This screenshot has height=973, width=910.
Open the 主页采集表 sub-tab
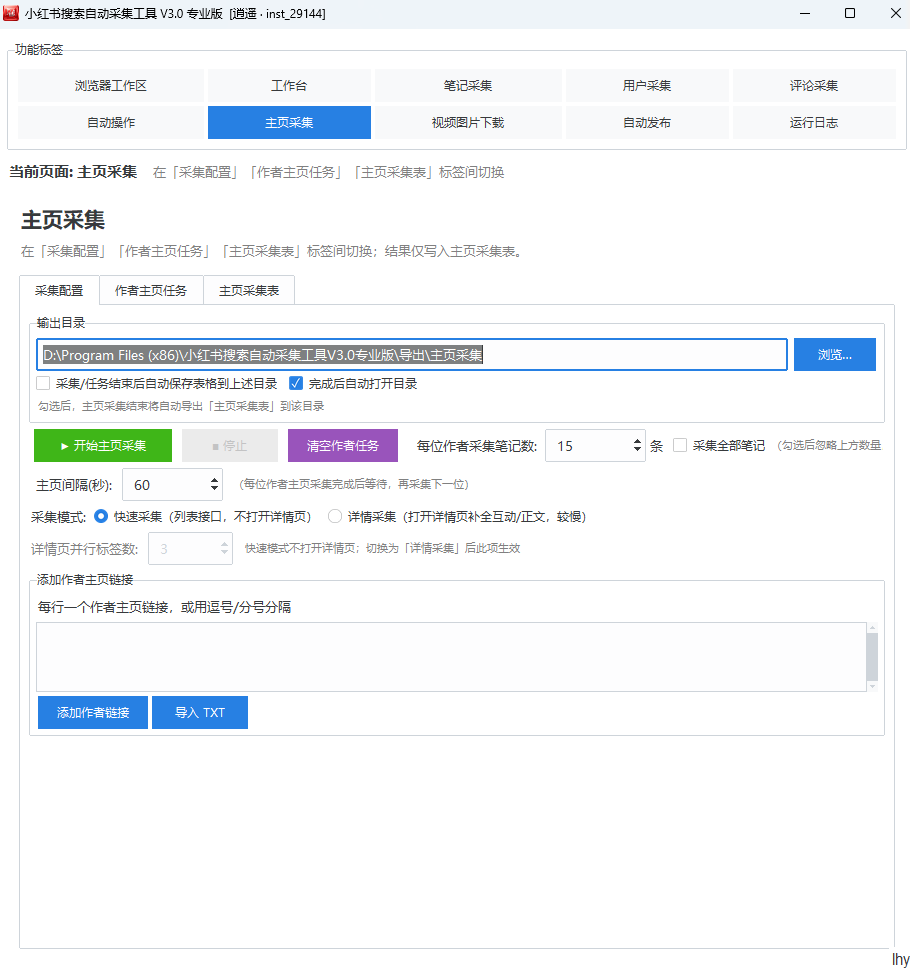coord(249,290)
